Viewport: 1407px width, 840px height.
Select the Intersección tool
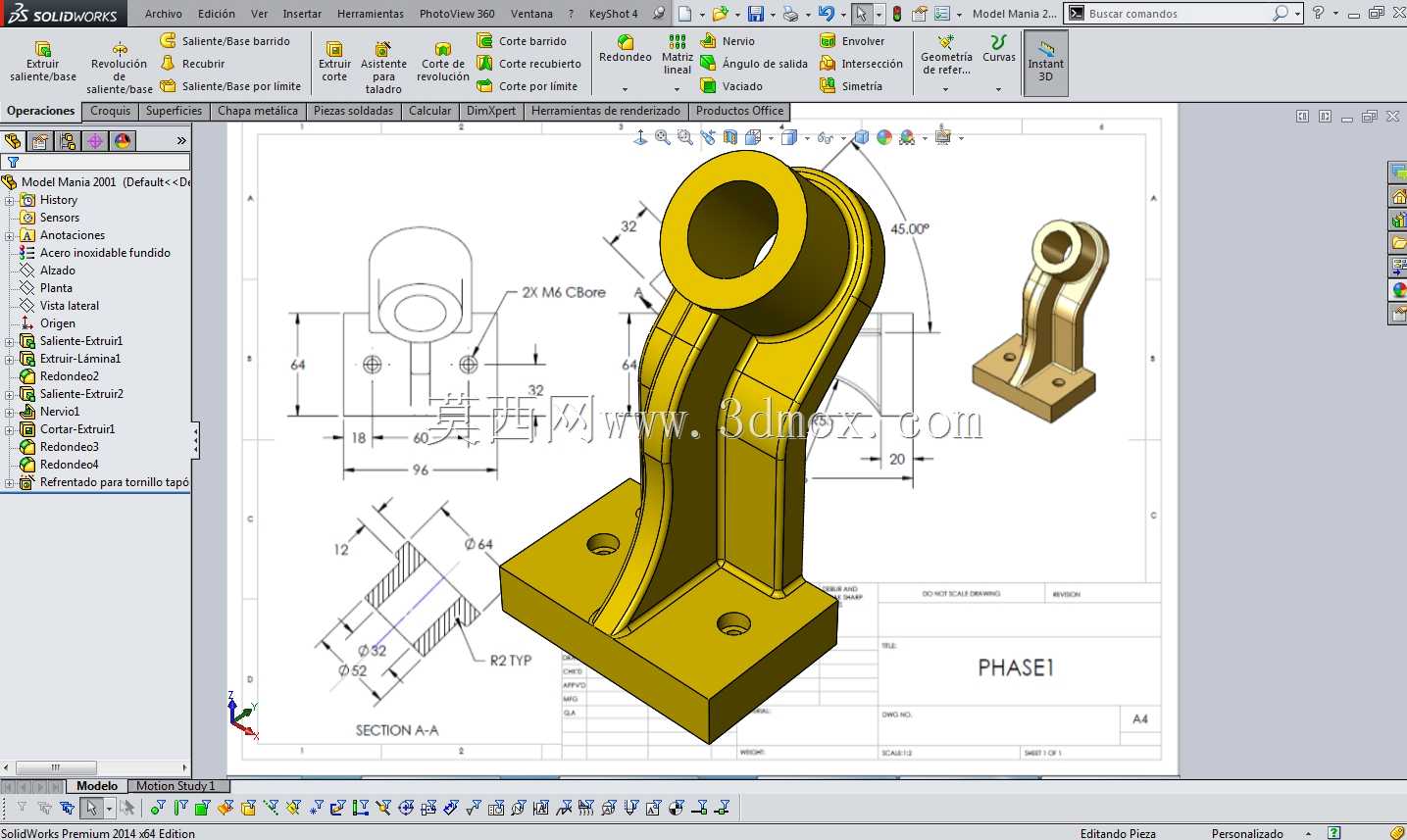click(x=862, y=64)
